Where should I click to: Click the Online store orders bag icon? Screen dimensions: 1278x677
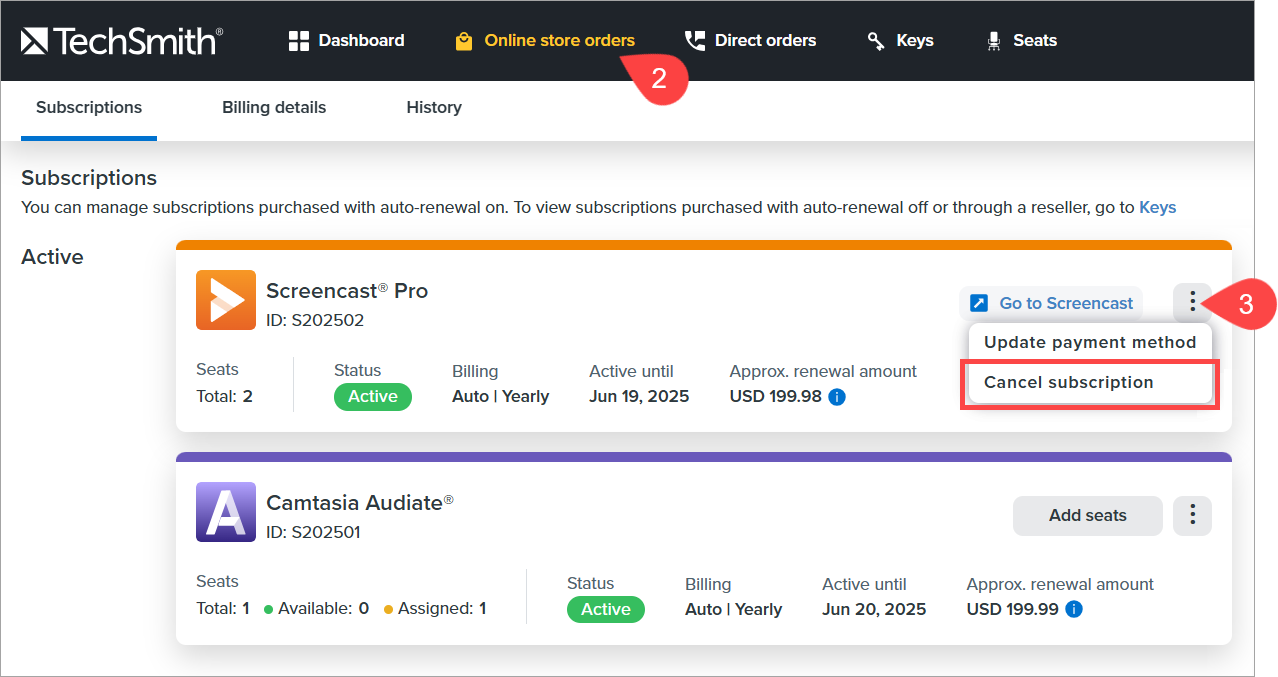[x=463, y=41]
